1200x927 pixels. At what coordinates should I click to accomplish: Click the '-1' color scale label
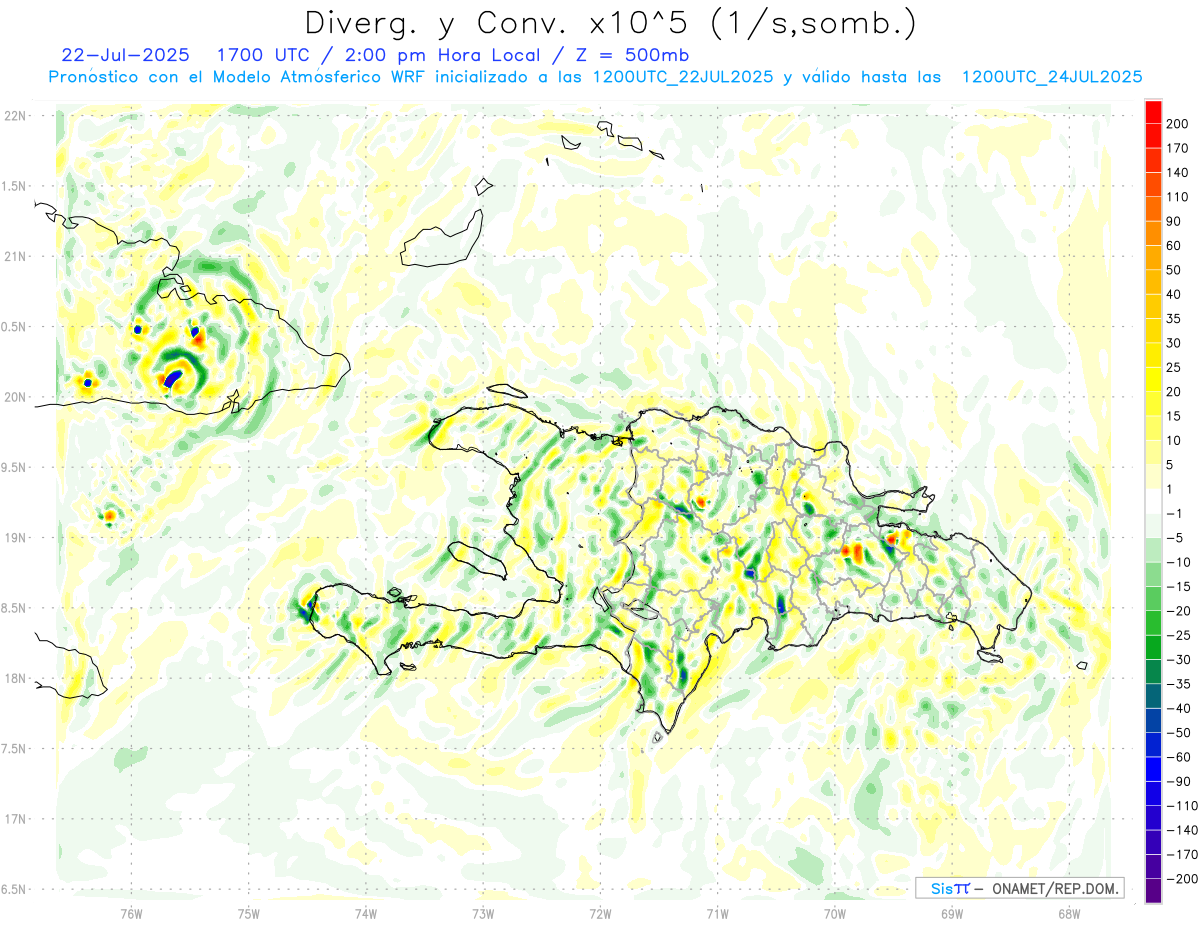coord(1174,513)
